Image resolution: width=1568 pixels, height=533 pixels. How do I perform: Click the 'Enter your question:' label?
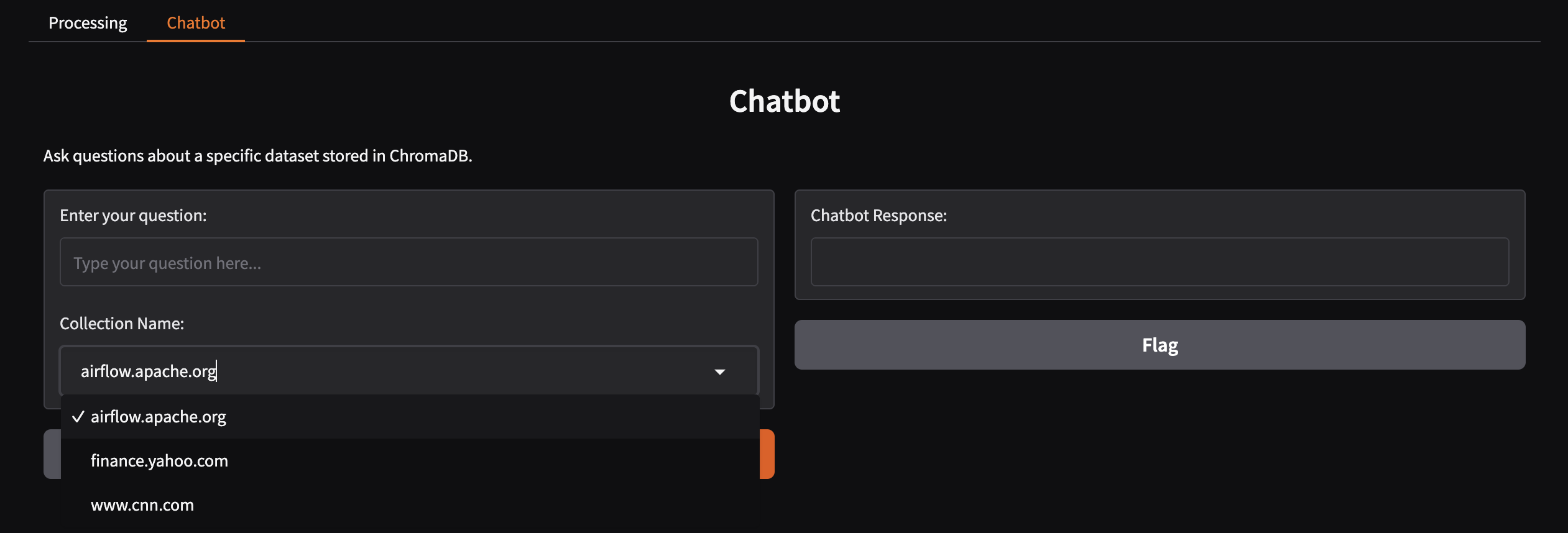coord(133,216)
